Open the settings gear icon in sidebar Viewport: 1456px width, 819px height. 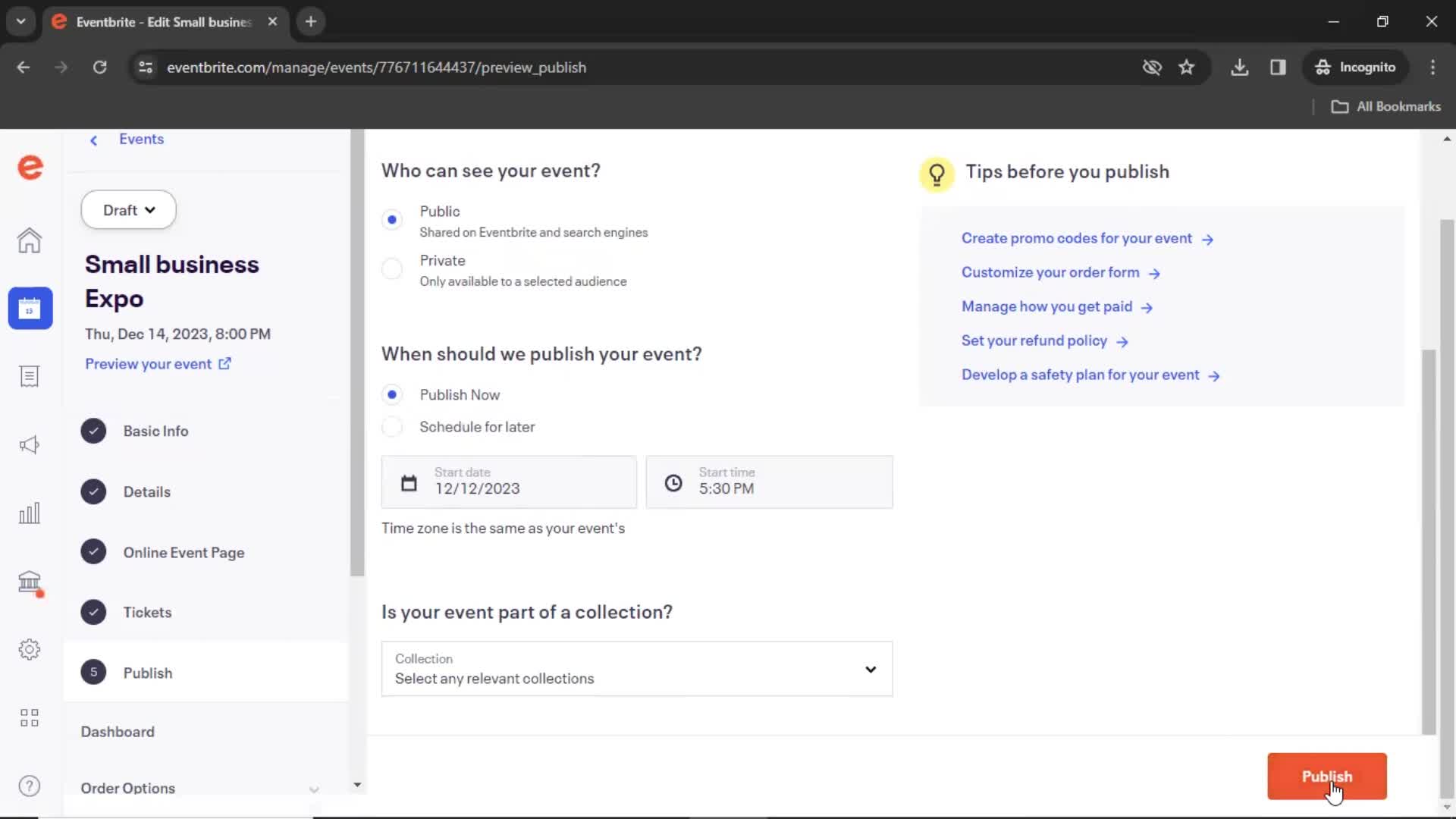29,650
